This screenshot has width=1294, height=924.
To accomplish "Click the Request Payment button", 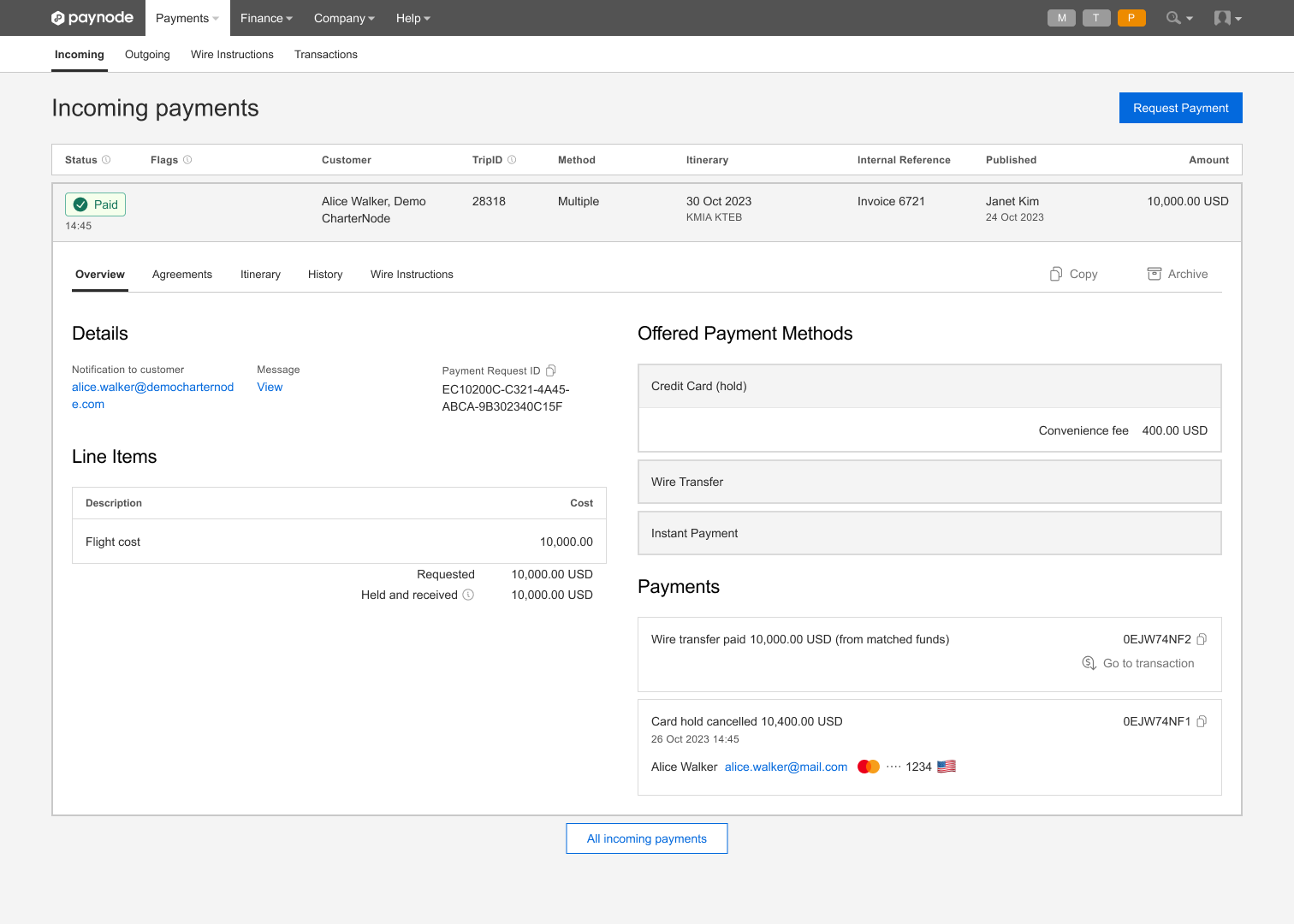I will 1181,108.
